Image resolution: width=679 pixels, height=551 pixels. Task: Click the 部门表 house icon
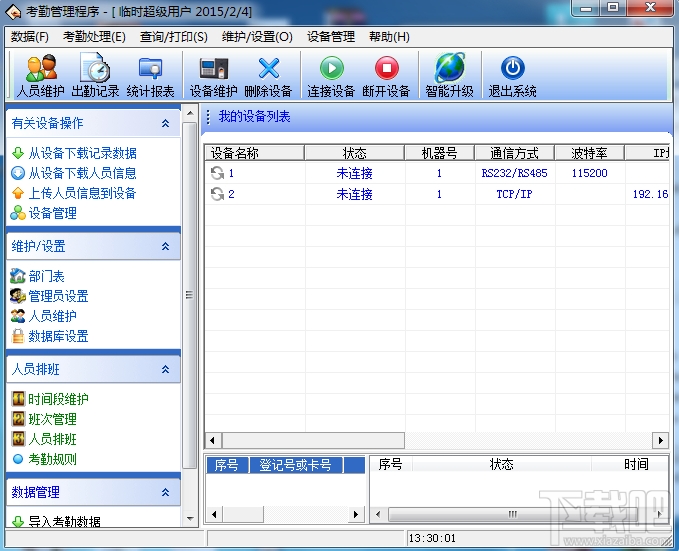tap(18, 276)
